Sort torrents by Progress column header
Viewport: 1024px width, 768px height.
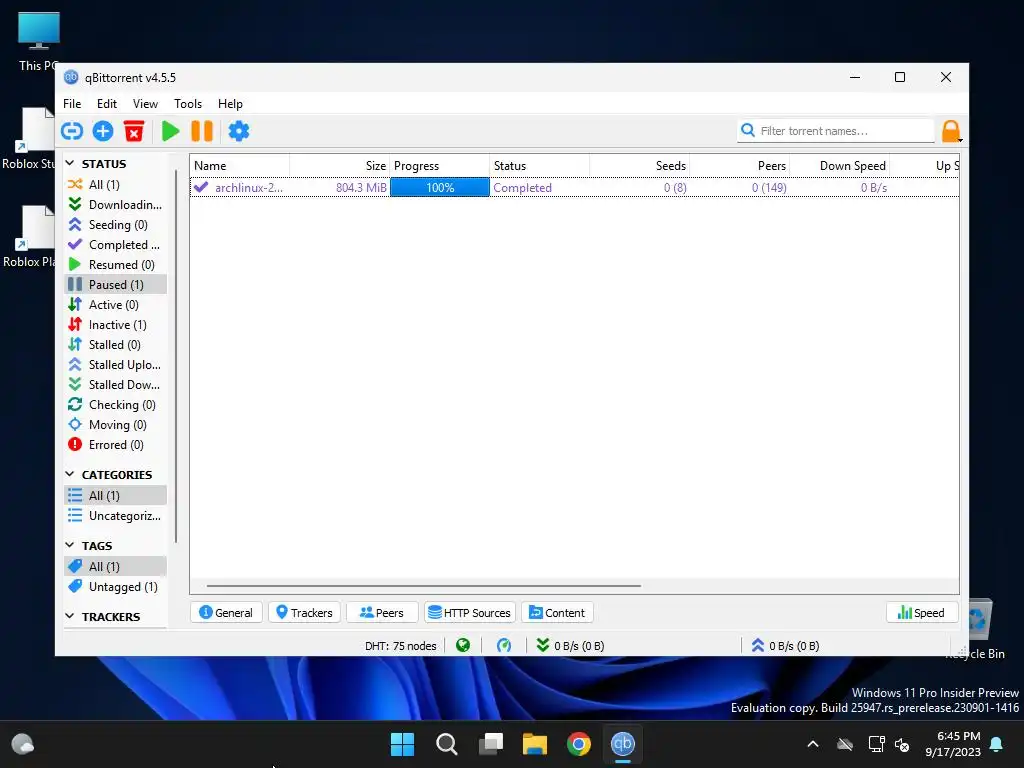point(440,166)
